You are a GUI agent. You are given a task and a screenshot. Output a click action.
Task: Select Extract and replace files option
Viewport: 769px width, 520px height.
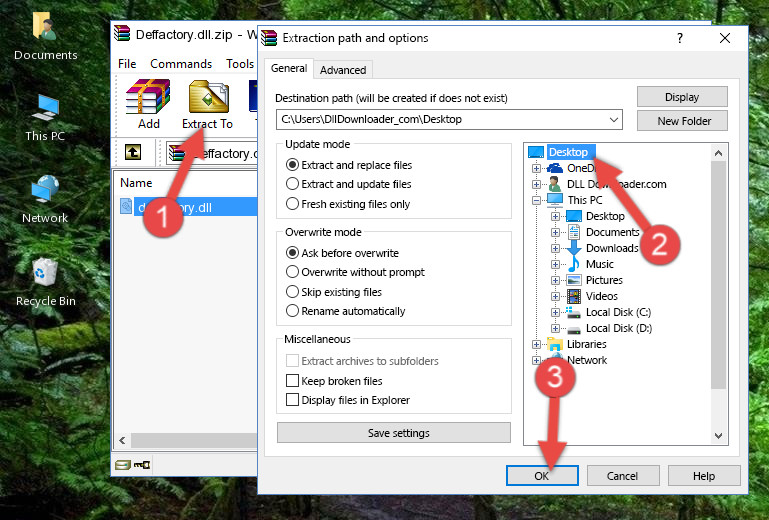click(292, 165)
